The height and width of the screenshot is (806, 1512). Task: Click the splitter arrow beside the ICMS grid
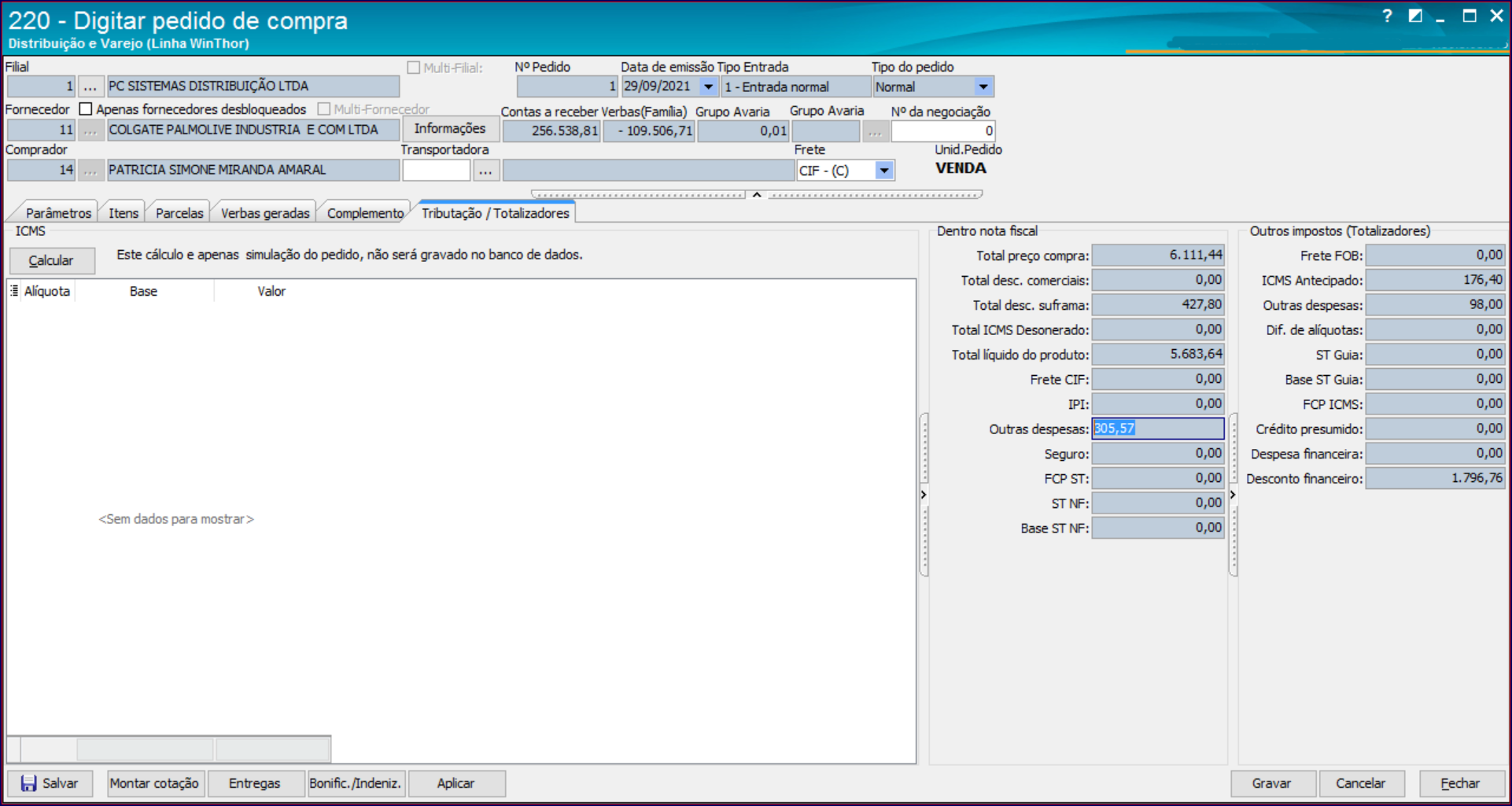(924, 495)
